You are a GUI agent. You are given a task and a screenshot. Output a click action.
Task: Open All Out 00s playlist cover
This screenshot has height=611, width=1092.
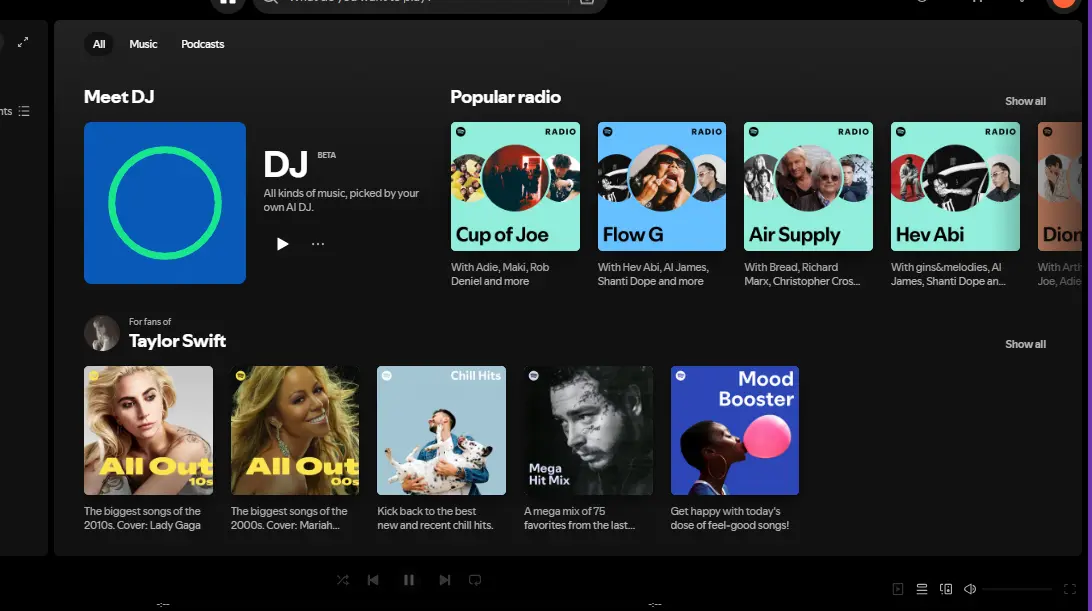tap(295, 431)
